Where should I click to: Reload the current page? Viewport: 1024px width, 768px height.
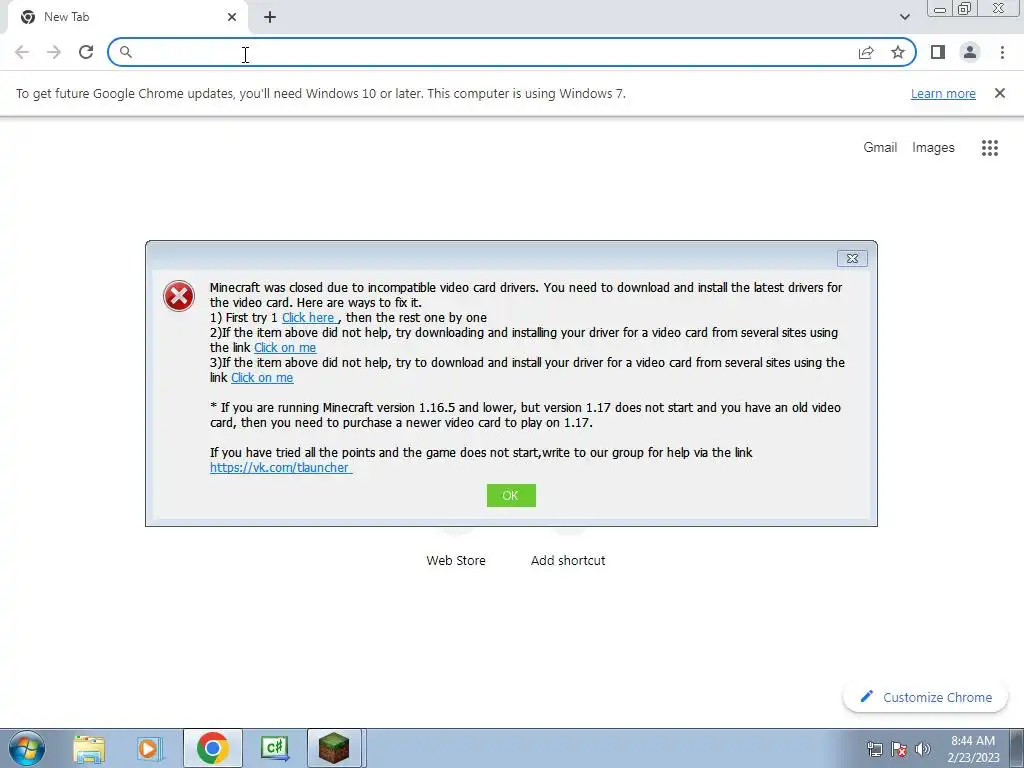86,52
